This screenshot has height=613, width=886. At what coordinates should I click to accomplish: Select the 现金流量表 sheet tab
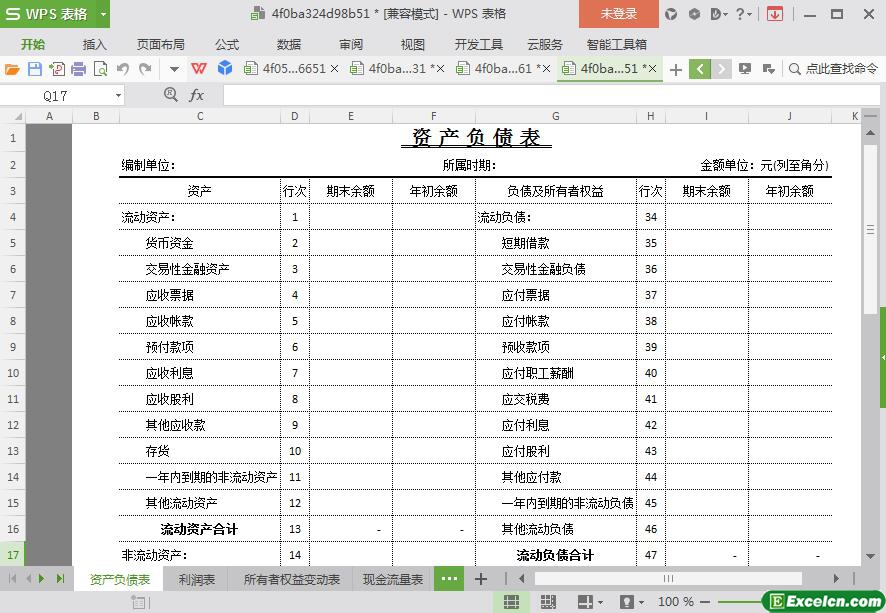tap(392, 579)
